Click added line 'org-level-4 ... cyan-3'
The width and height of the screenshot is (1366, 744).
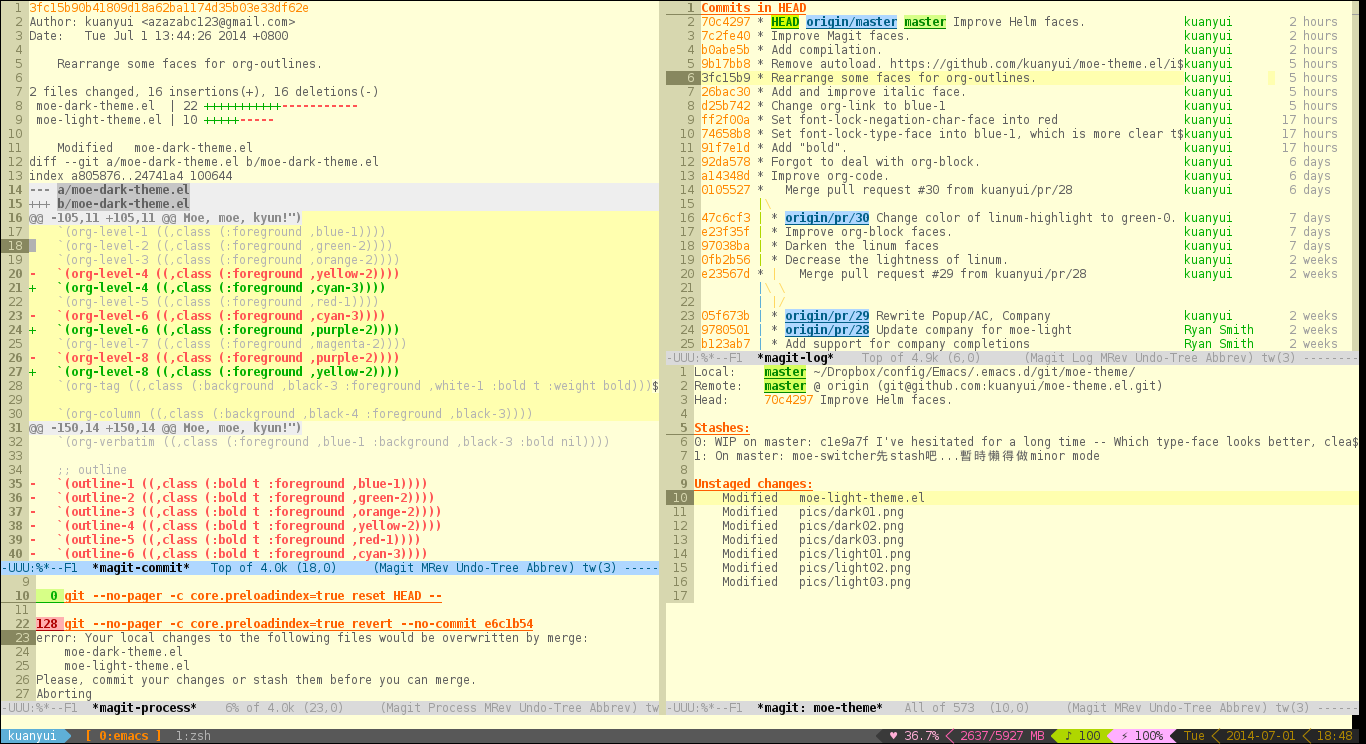207,288
